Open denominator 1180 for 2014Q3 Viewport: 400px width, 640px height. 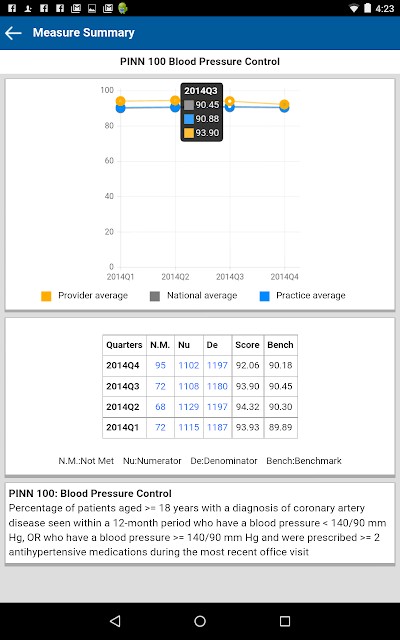(x=217, y=386)
